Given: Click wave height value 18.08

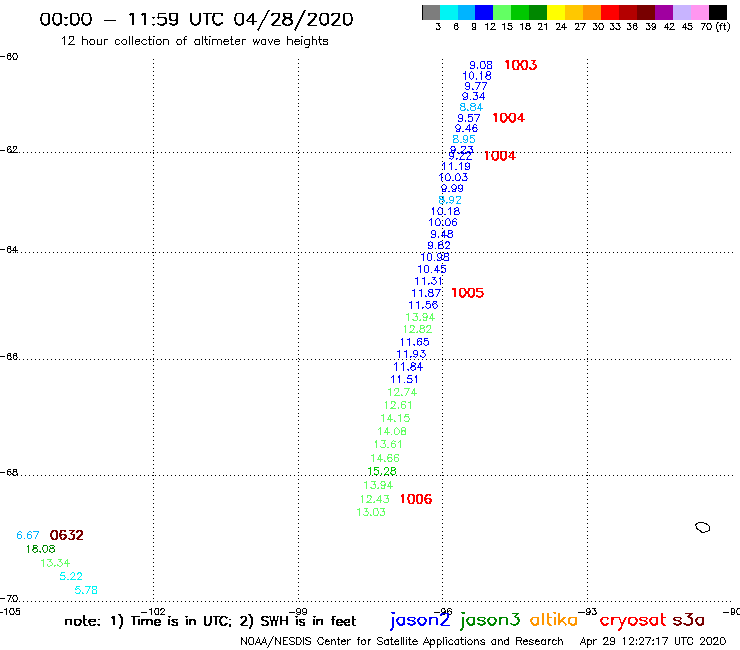Looking at the screenshot, I should point(41,549).
